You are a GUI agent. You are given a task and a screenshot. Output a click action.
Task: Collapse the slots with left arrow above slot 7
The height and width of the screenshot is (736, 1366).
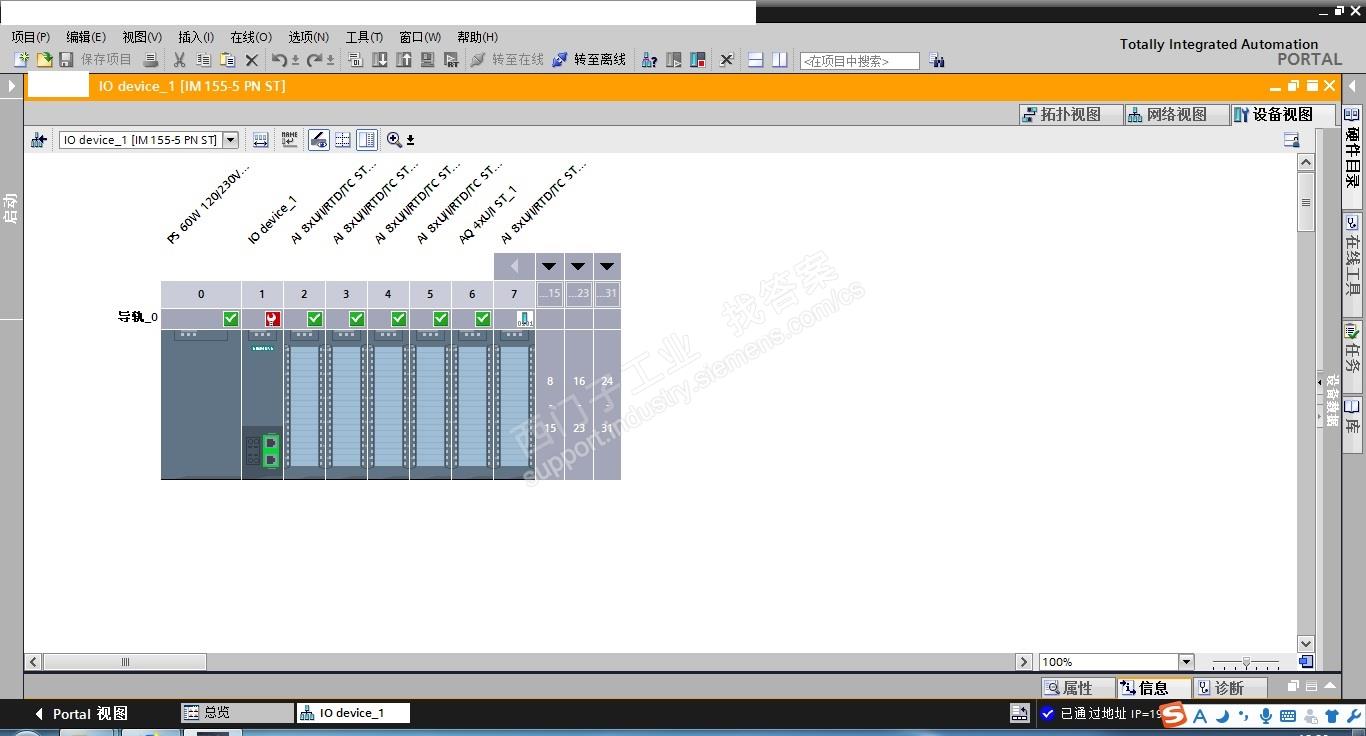pos(514,266)
